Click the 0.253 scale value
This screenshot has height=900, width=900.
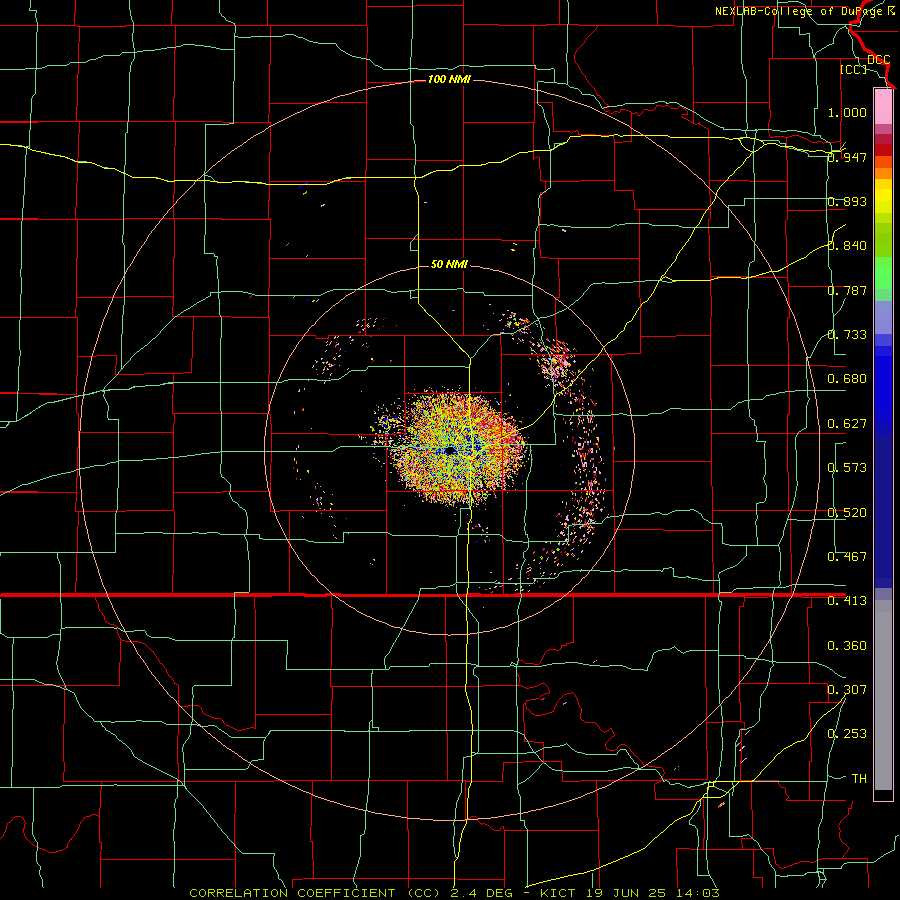pos(847,734)
